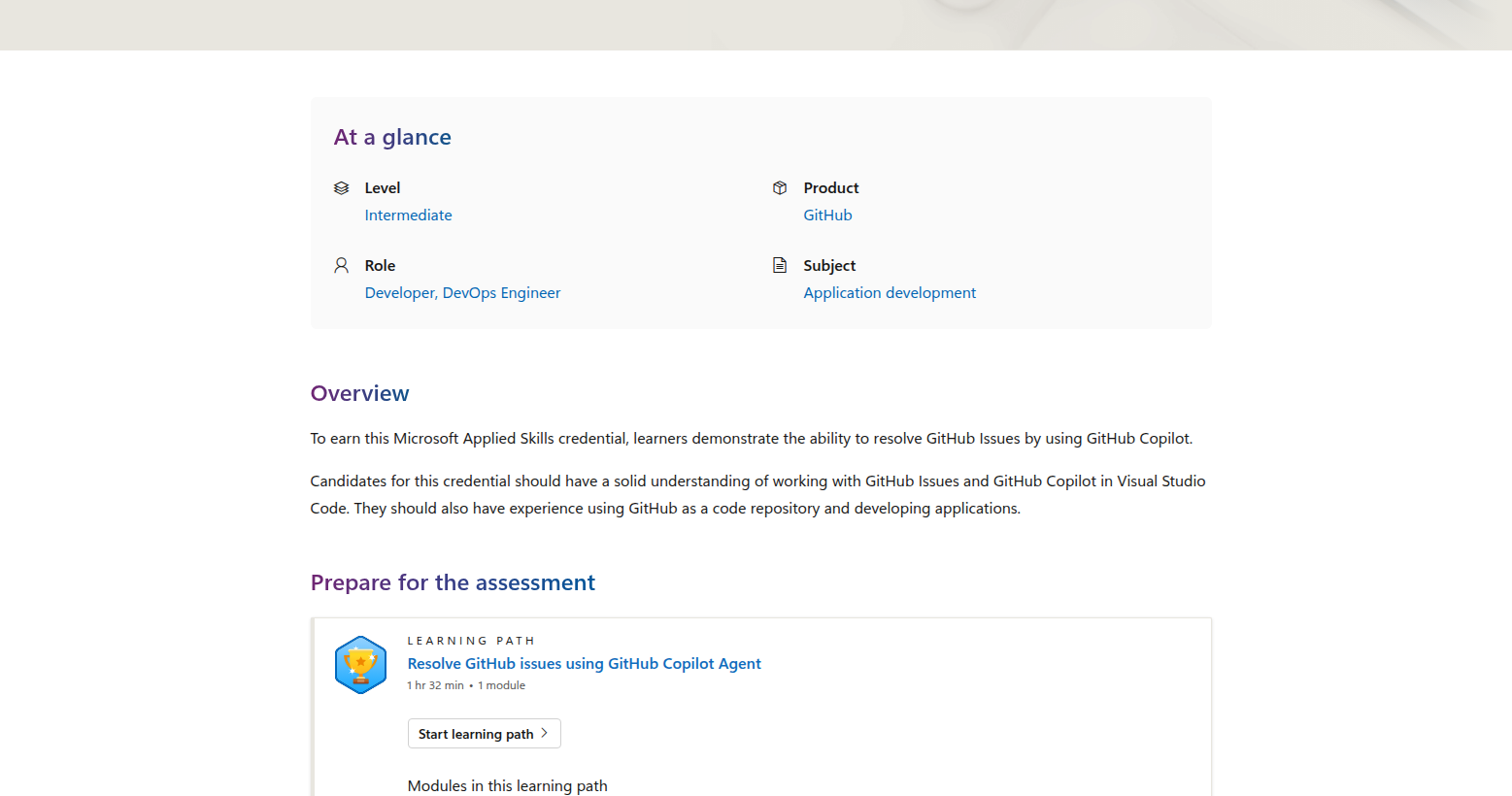
Task: Click the Role person icon
Action: (341, 265)
